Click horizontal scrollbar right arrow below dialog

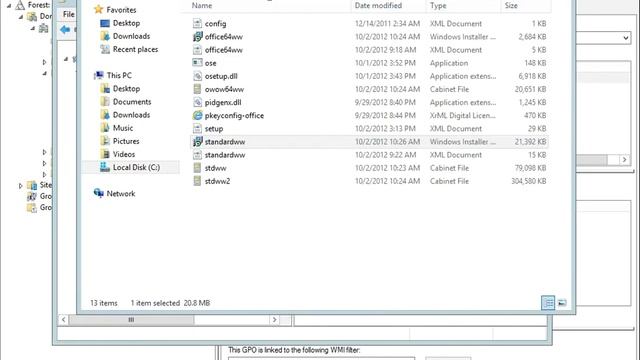pyautogui.click(x=275, y=320)
